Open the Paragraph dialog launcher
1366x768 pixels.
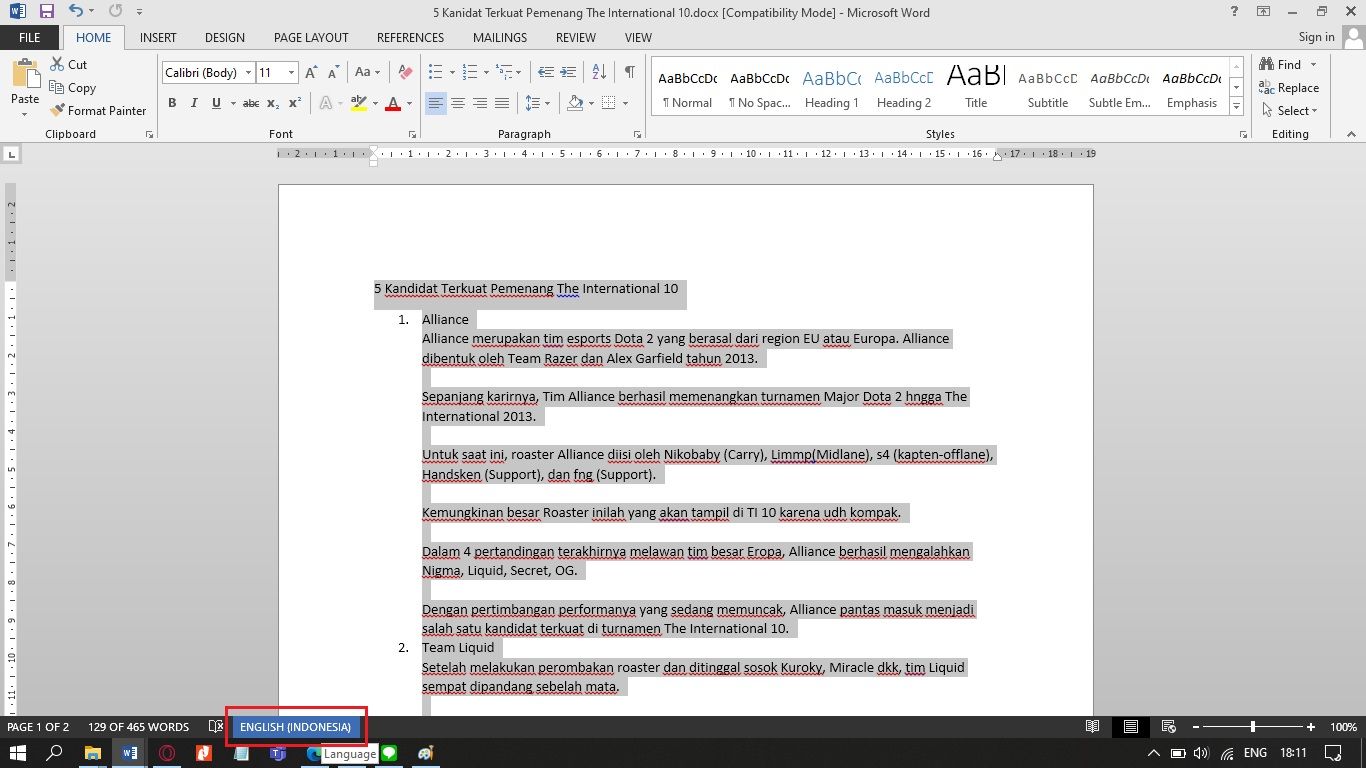coord(637,134)
